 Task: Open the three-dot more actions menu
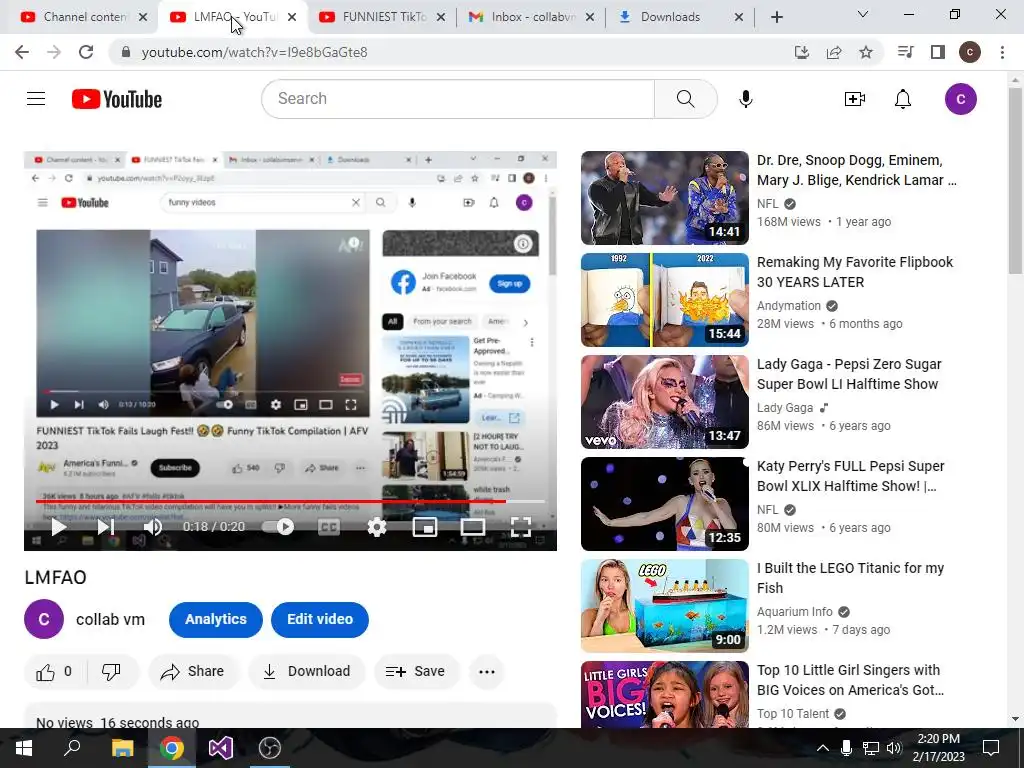(487, 671)
